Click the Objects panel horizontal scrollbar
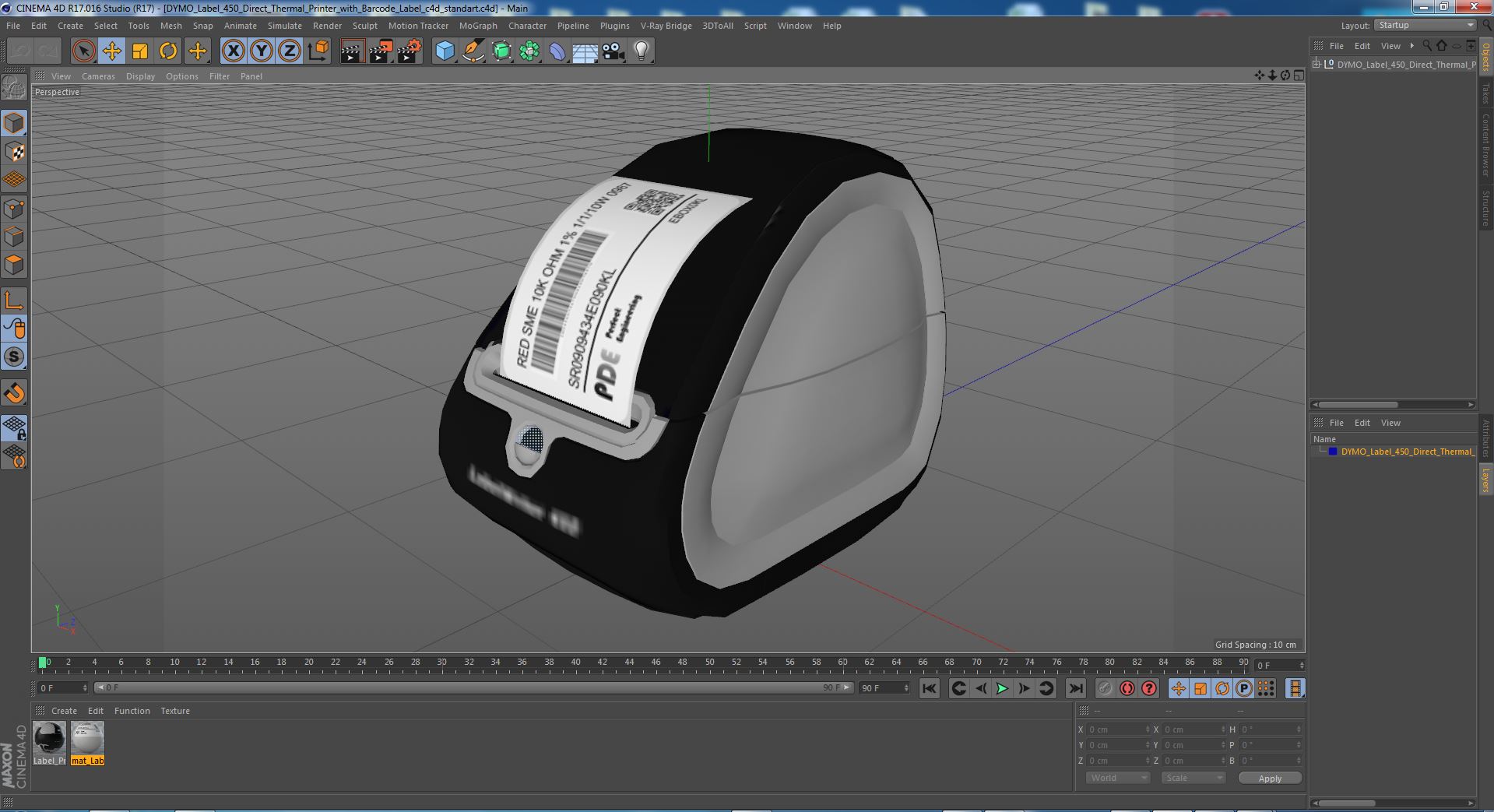The height and width of the screenshot is (812, 1494). click(x=1359, y=405)
